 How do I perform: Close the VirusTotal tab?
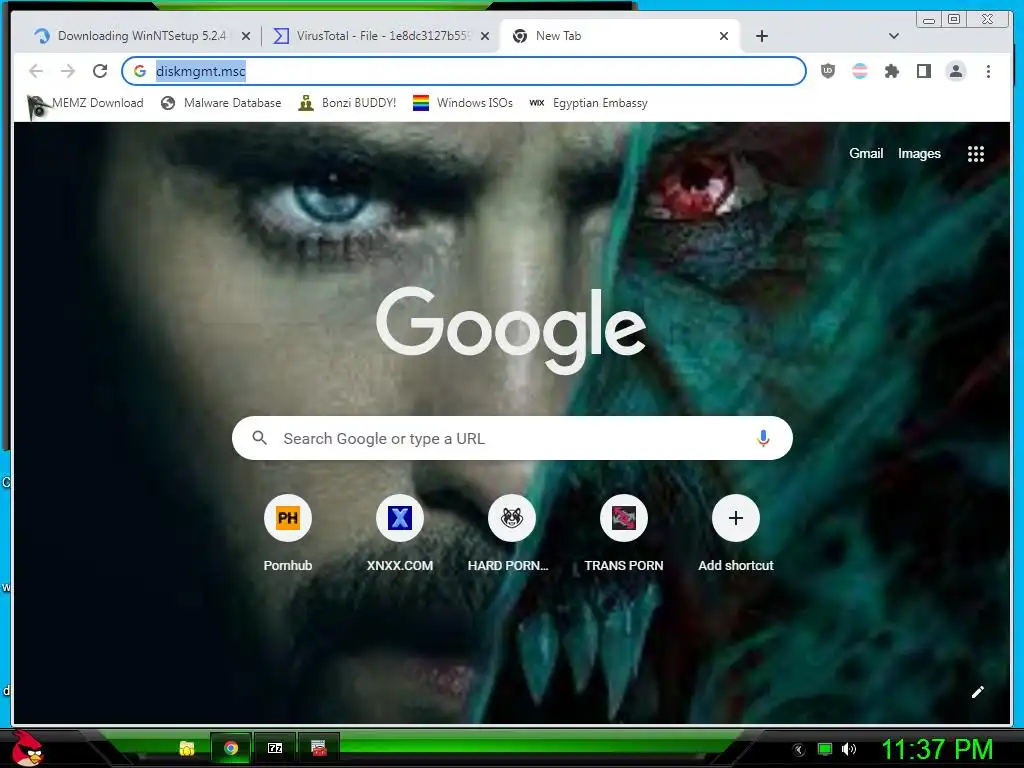(485, 37)
